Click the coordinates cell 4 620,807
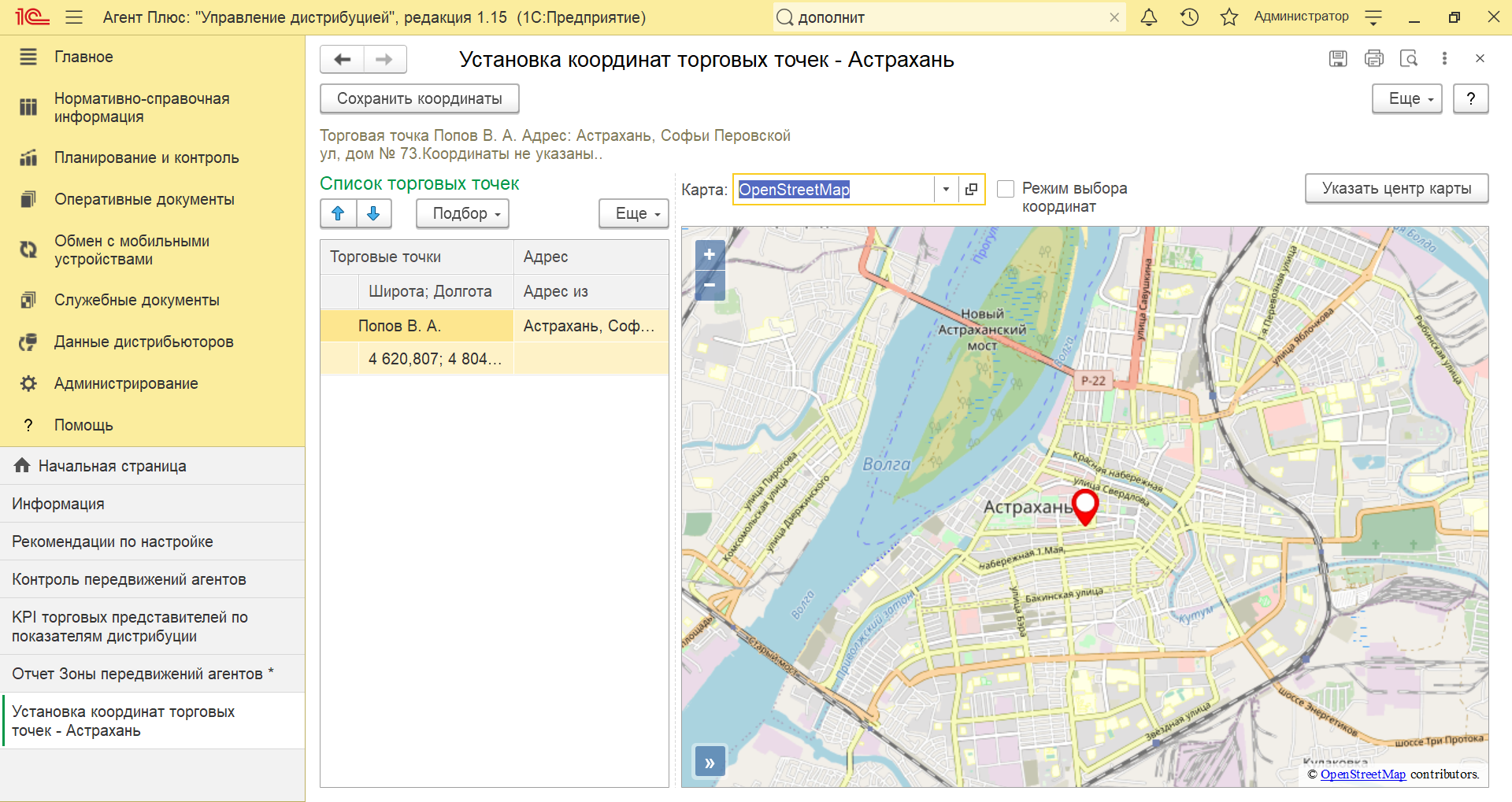The image size is (1512, 802). (x=435, y=359)
